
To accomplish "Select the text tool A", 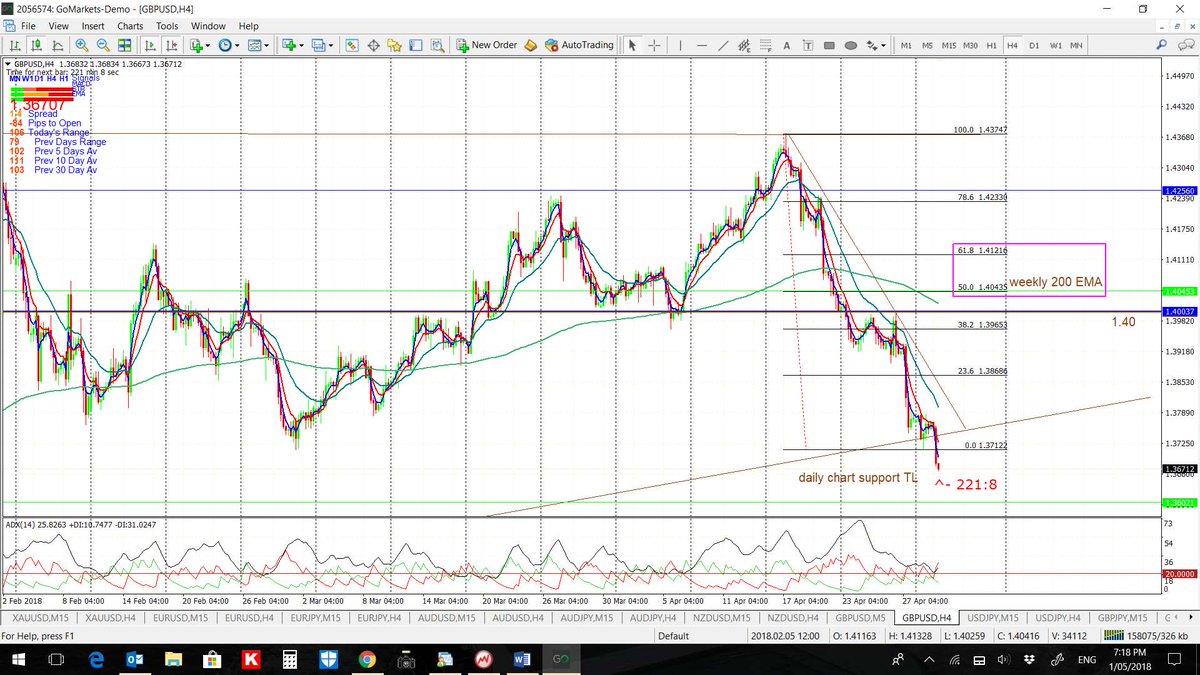I will click(786, 45).
